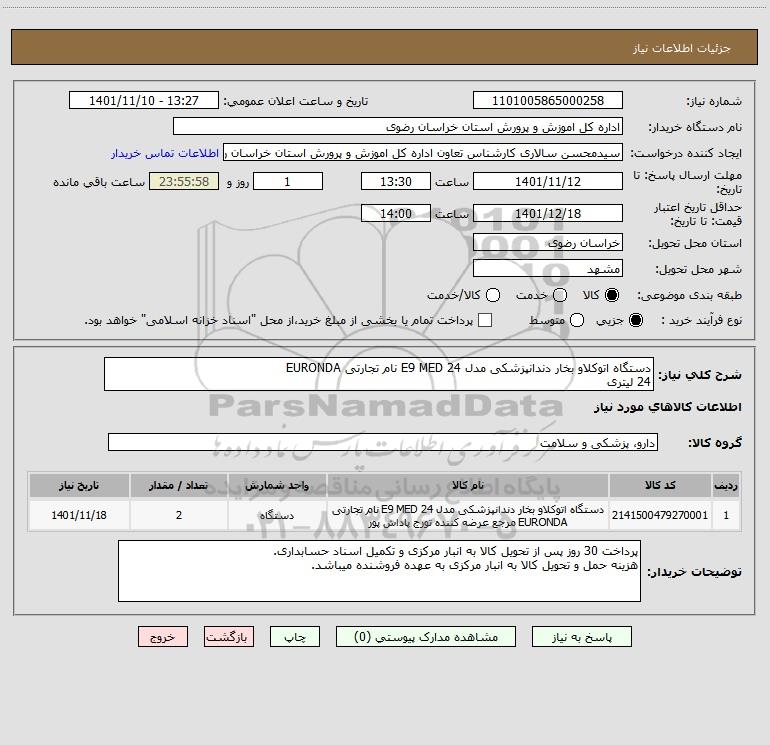Click the unit cell دستگاه
This screenshot has width=770, height=745.
[277, 515]
